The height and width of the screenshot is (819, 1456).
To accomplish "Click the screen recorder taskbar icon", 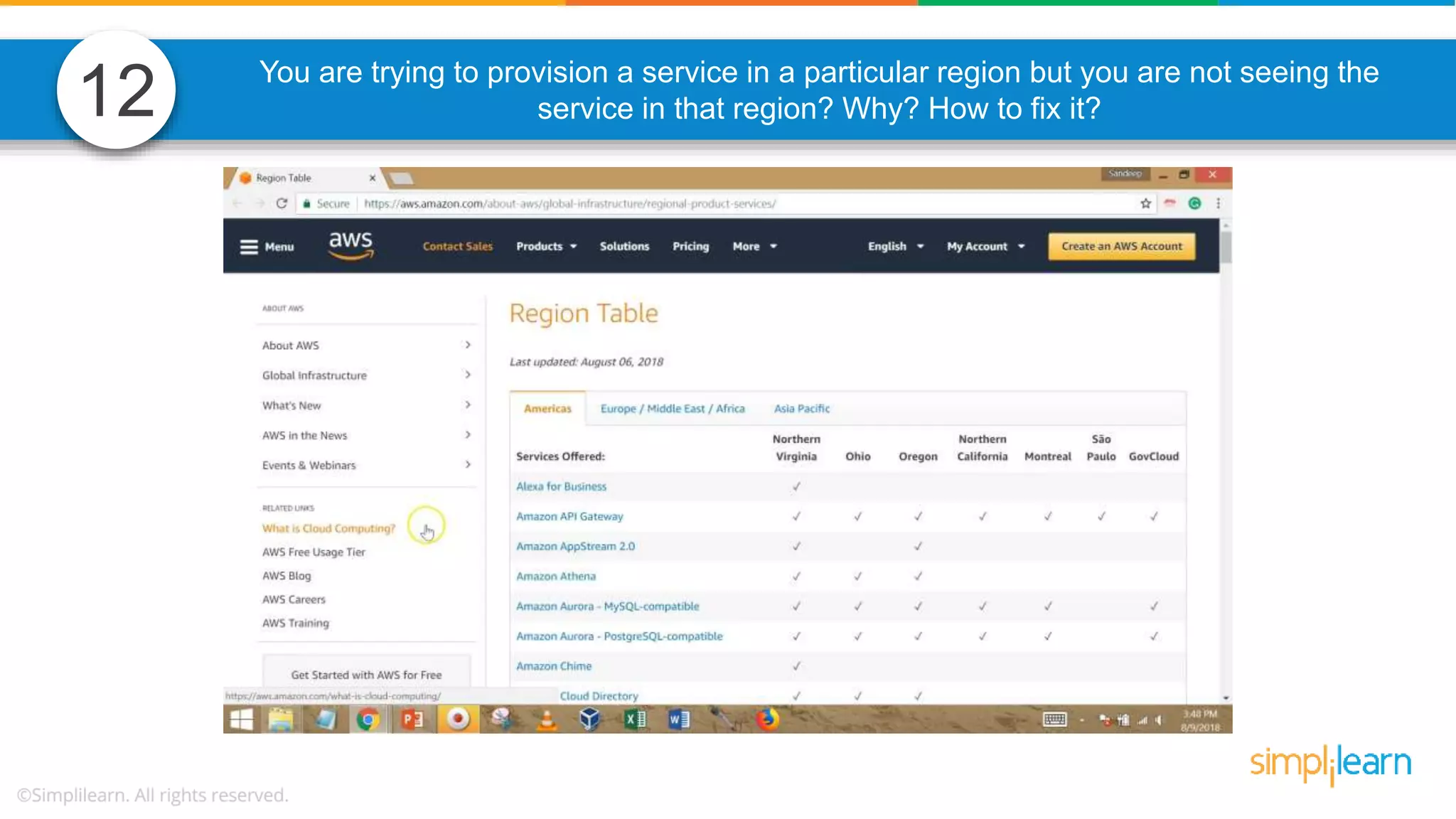I will tap(458, 719).
